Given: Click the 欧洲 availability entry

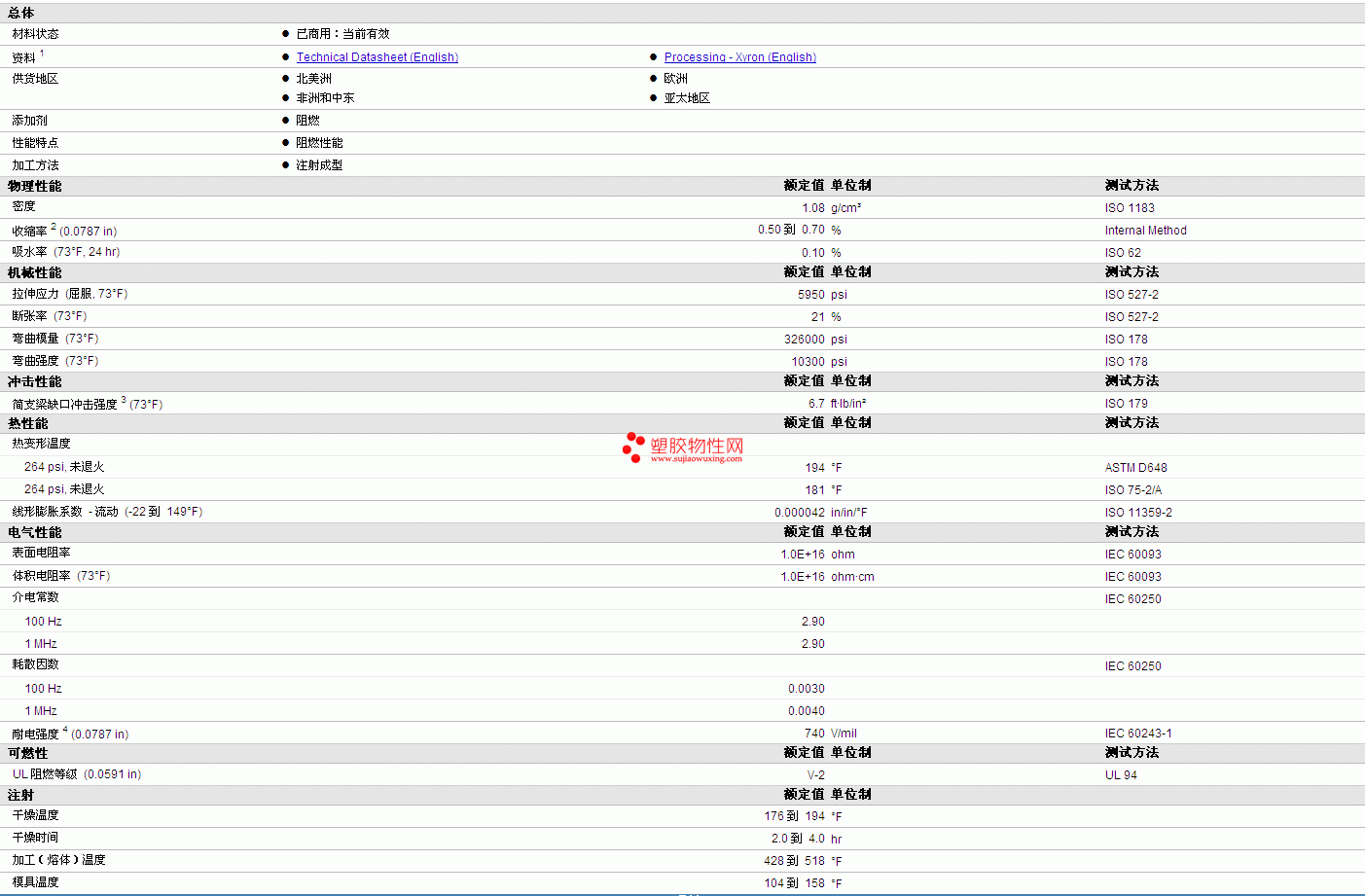Looking at the screenshot, I should (x=675, y=79).
